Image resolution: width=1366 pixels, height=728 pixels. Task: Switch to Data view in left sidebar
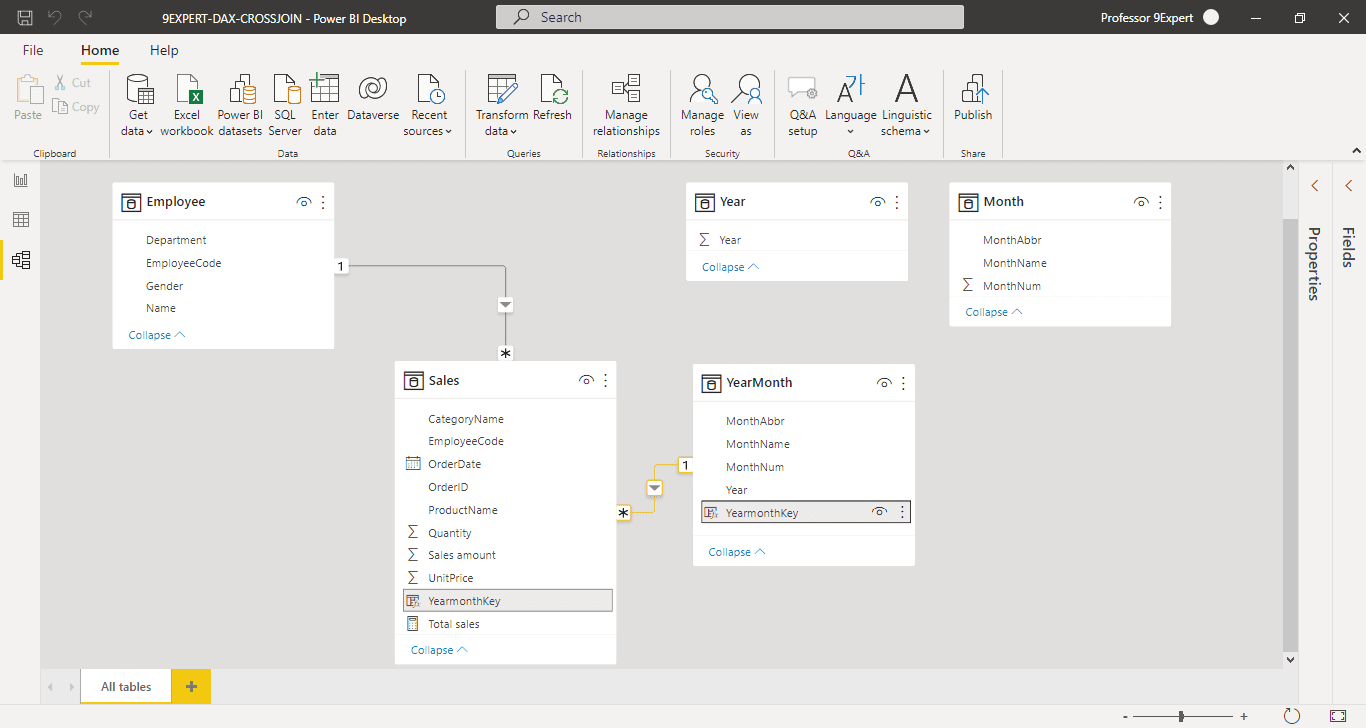(21, 220)
